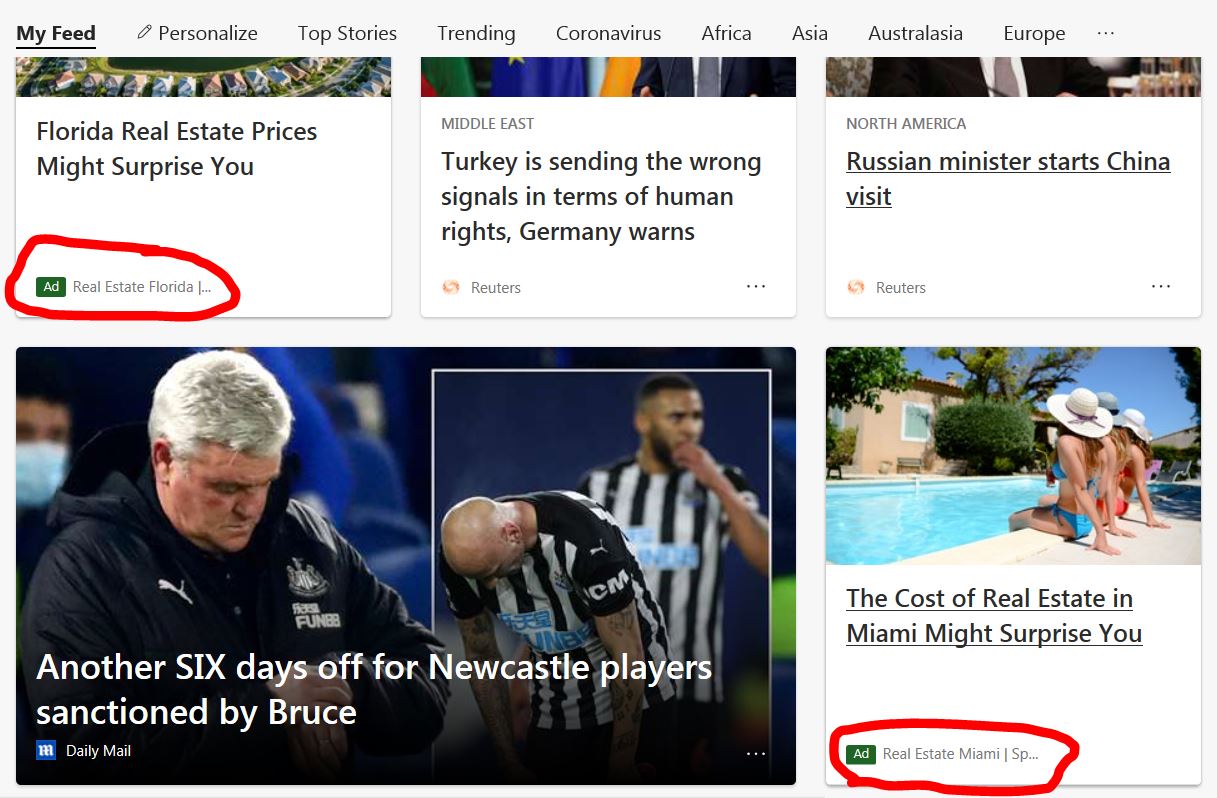Open options menu on Turkey human rights card
The image size is (1217, 798).
click(x=756, y=286)
